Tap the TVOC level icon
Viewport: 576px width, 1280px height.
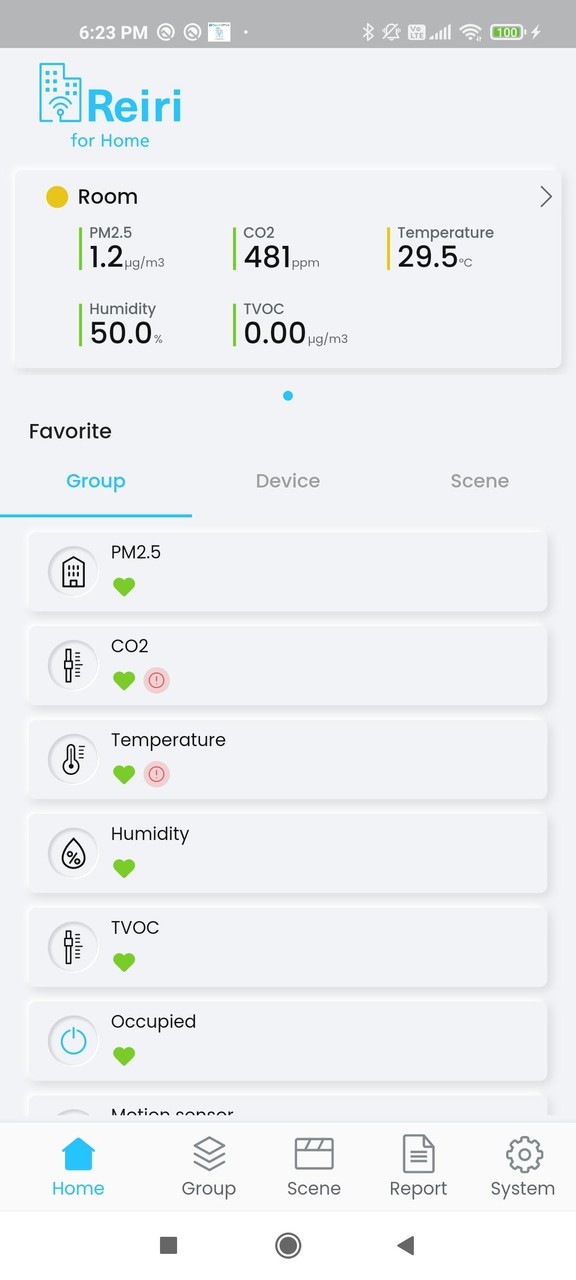tap(72, 947)
